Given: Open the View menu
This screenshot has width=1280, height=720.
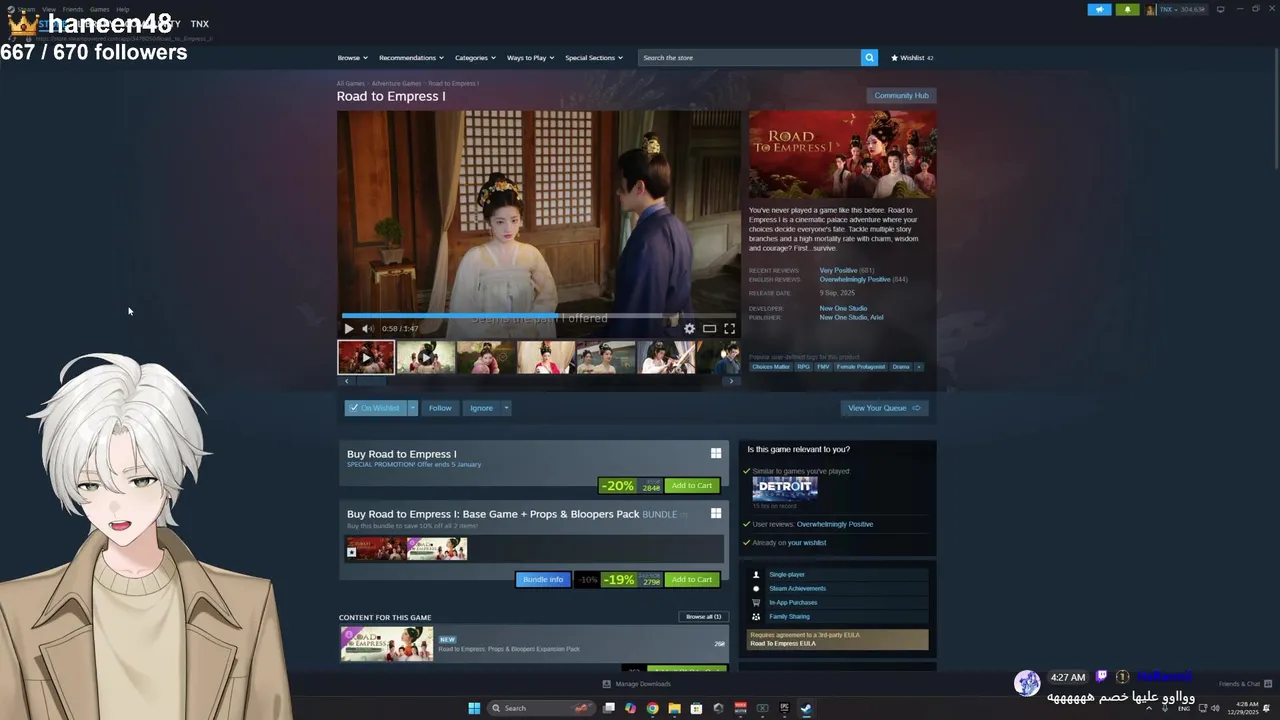Looking at the screenshot, I should point(48,9).
